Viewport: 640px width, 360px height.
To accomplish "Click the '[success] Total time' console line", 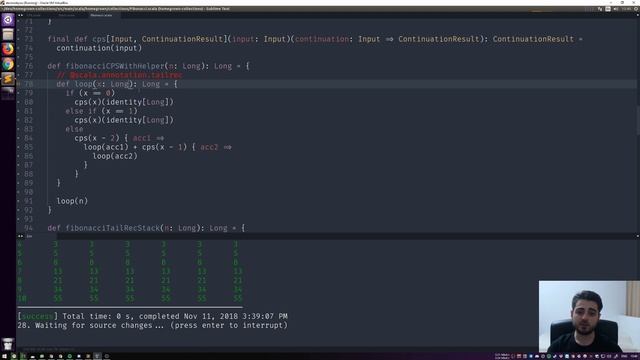I will point(152,316).
